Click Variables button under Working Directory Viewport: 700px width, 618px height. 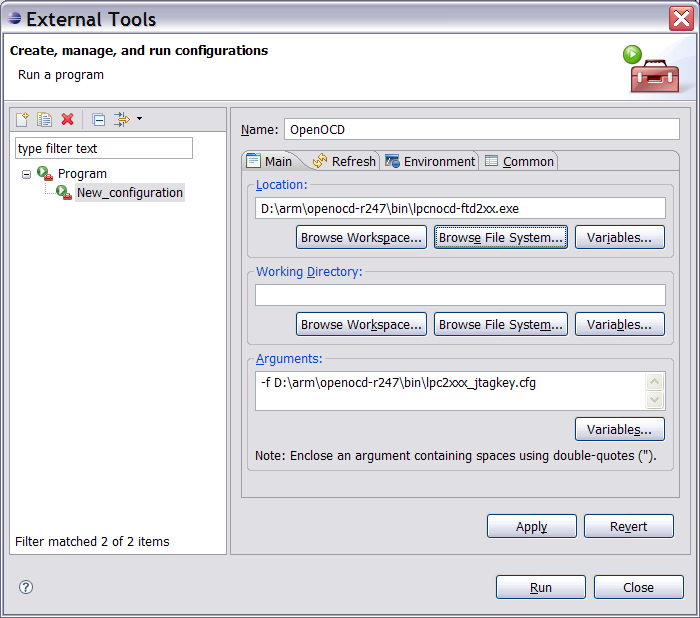point(620,324)
